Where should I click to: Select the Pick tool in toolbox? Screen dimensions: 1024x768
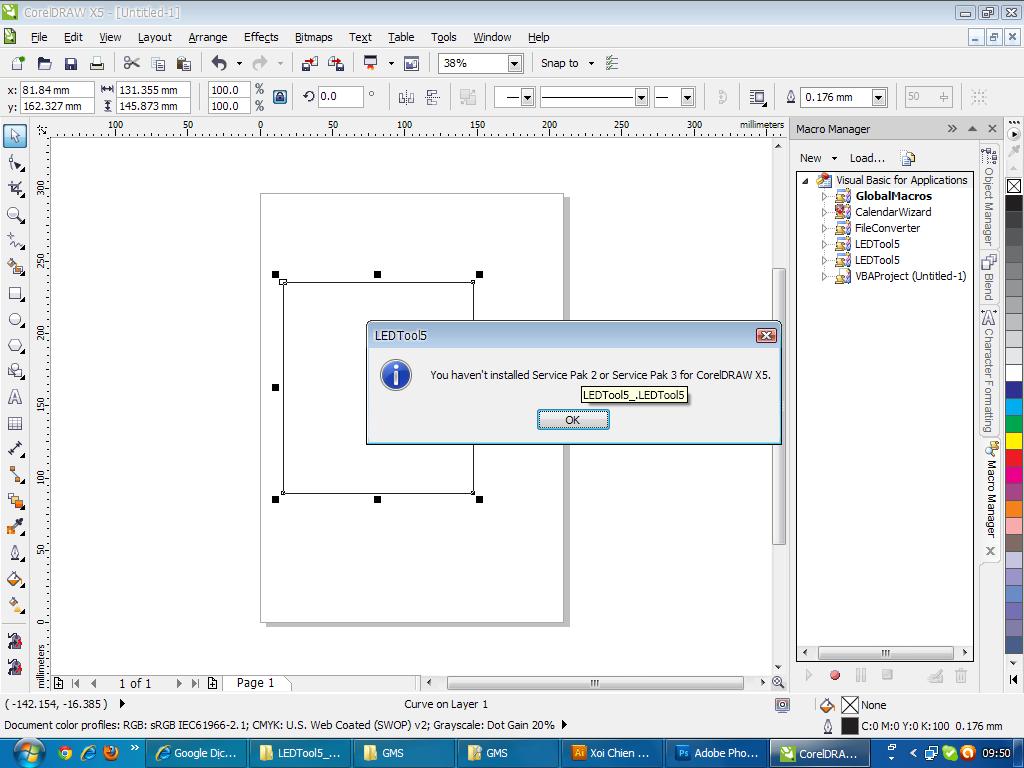(x=15, y=136)
